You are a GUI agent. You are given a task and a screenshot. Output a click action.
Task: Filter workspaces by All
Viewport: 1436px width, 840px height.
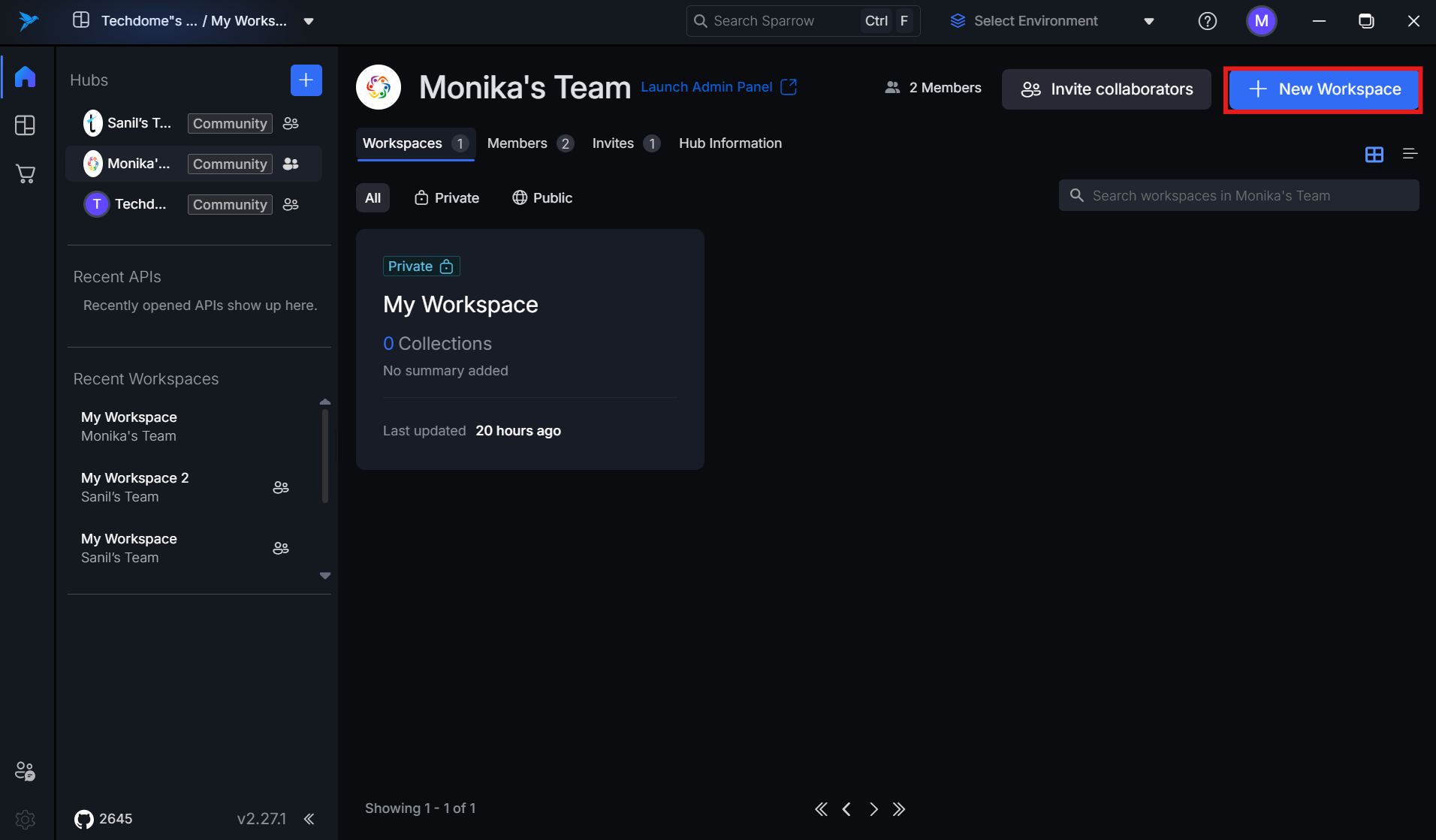coord(373,198)
